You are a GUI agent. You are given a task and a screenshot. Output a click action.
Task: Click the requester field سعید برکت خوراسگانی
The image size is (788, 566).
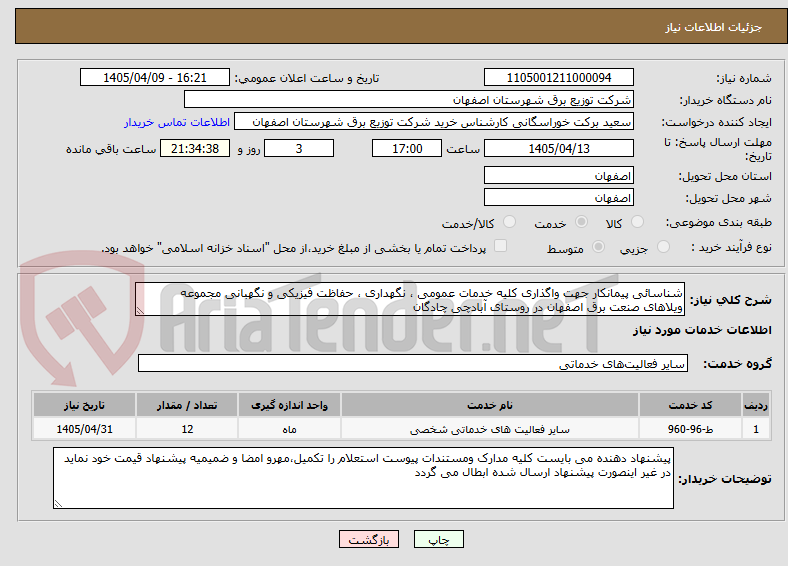pos(434,122)
